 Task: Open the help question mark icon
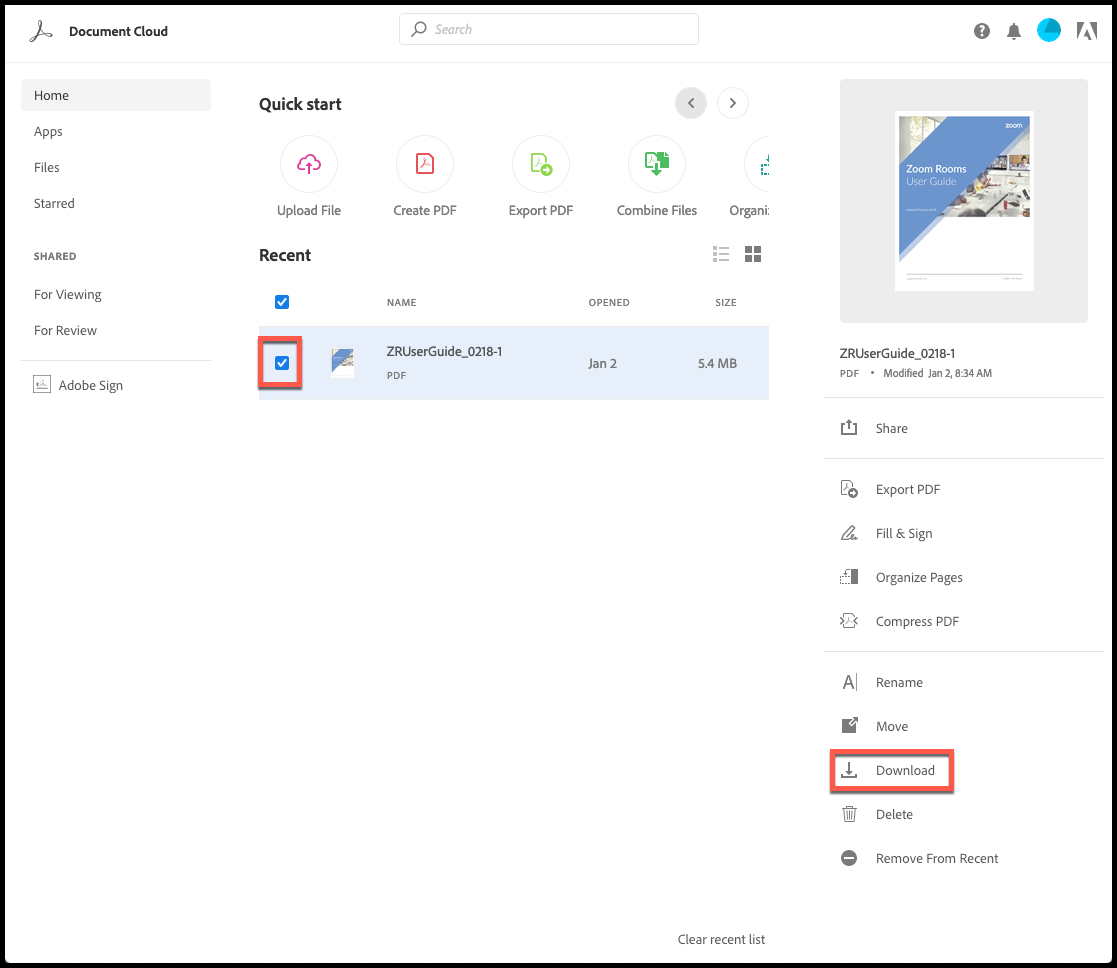click(x=982, y=31)
